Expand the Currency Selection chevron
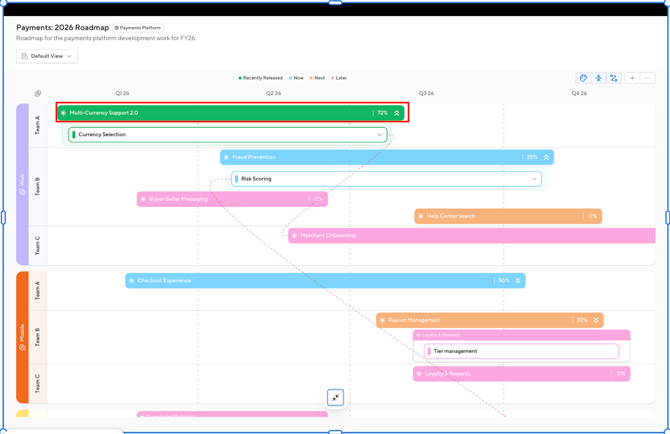The width and height of the screenshot is (670, 434). 379,135
